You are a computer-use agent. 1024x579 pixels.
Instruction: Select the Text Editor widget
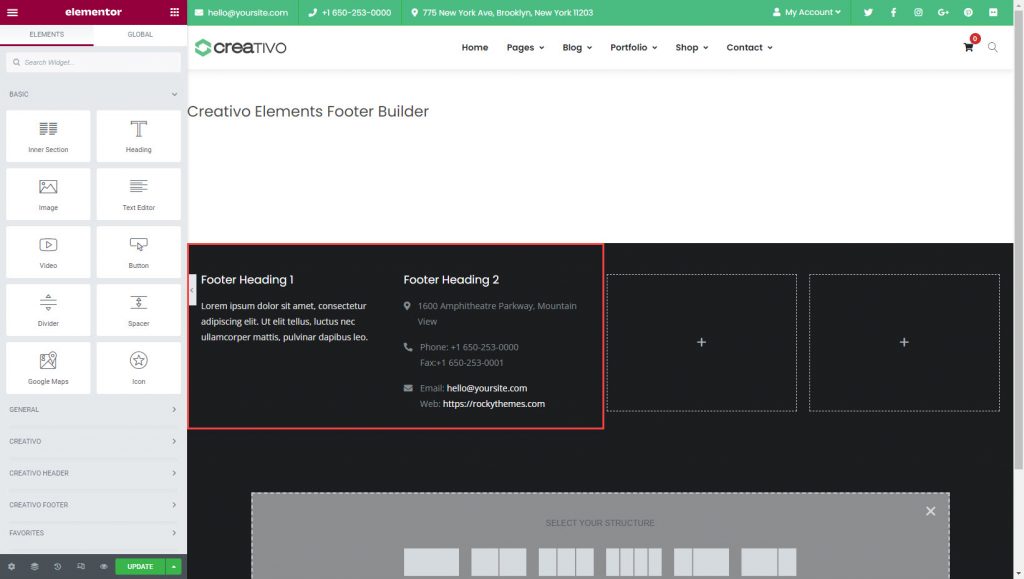[x=138, y=194]
